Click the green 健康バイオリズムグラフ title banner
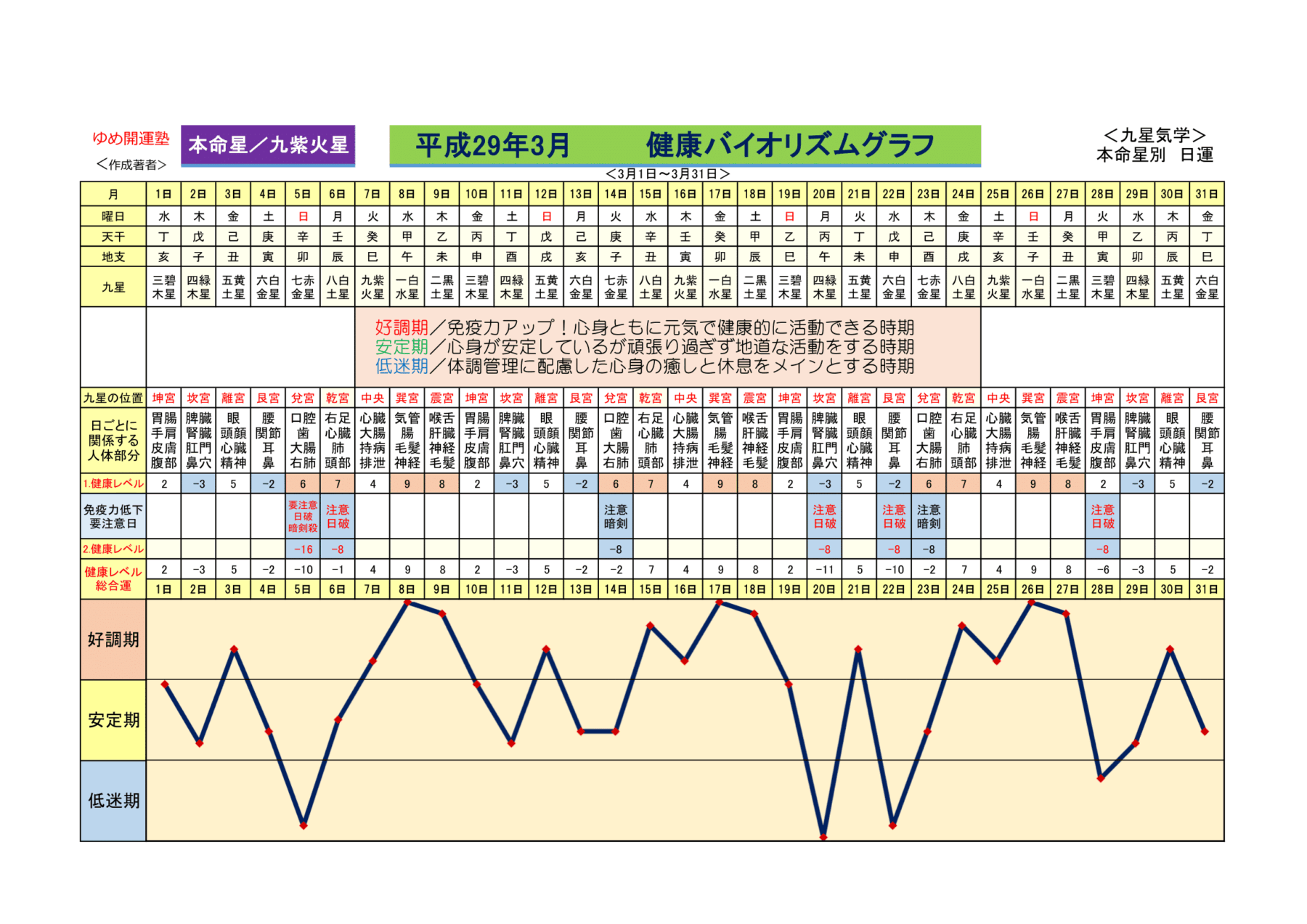 click(x=684, y=145)
